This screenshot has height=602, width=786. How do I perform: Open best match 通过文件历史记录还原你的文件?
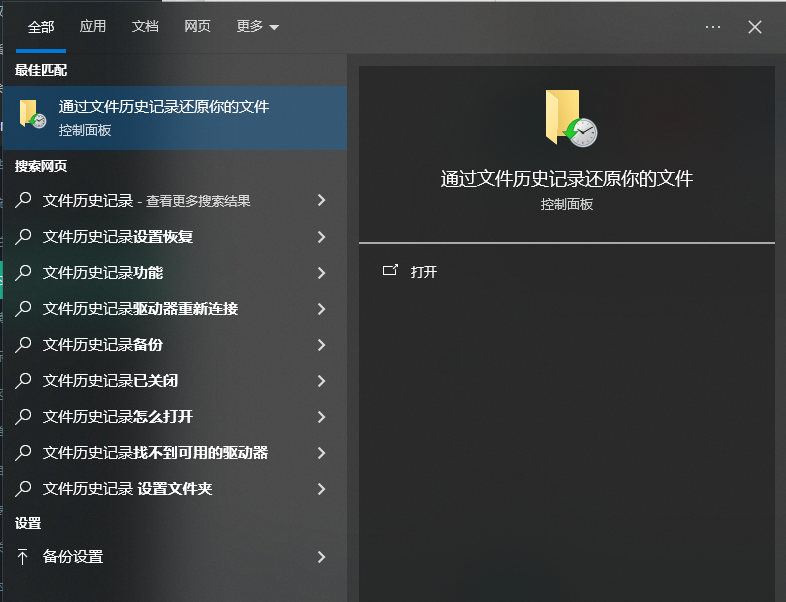175,118
